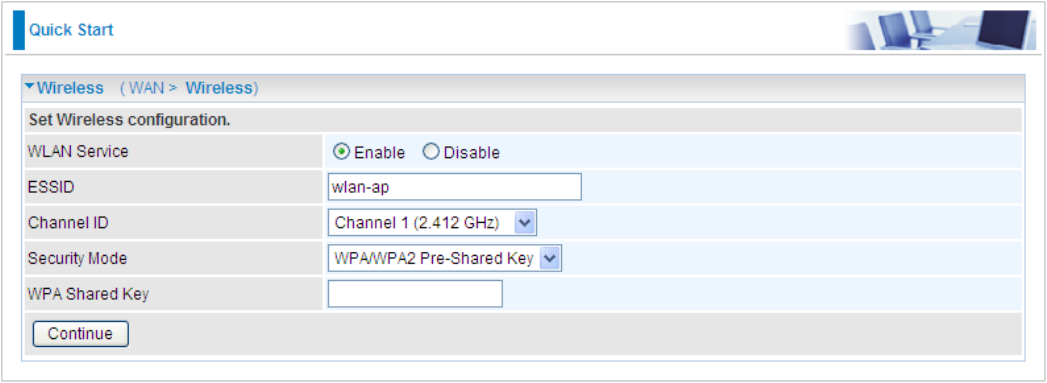Click the office banner image

[x=940, y=30]
